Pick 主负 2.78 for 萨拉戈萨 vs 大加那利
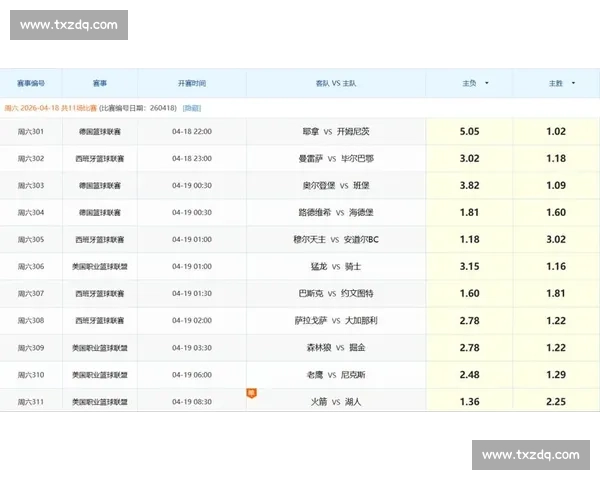The width and height of the screenshot is (600, 480). [x=469, y=320]
